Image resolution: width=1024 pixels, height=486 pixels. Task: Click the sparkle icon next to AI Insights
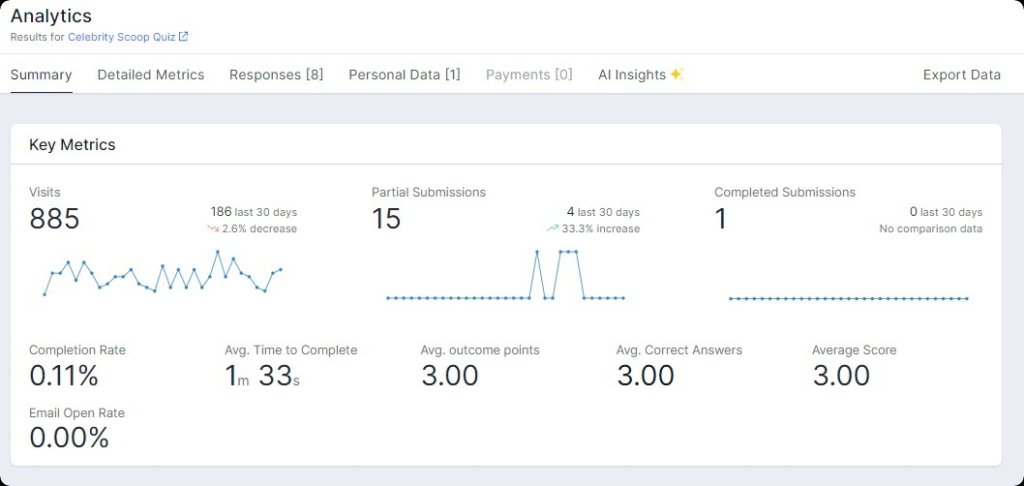coord(677,75)
